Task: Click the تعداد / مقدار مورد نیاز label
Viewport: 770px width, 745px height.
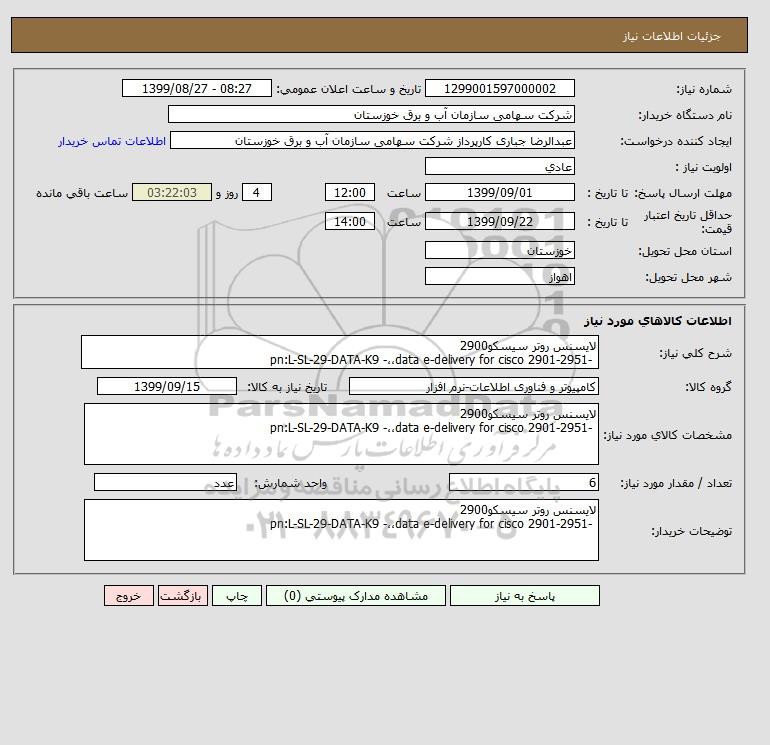Action: point(676,483)
